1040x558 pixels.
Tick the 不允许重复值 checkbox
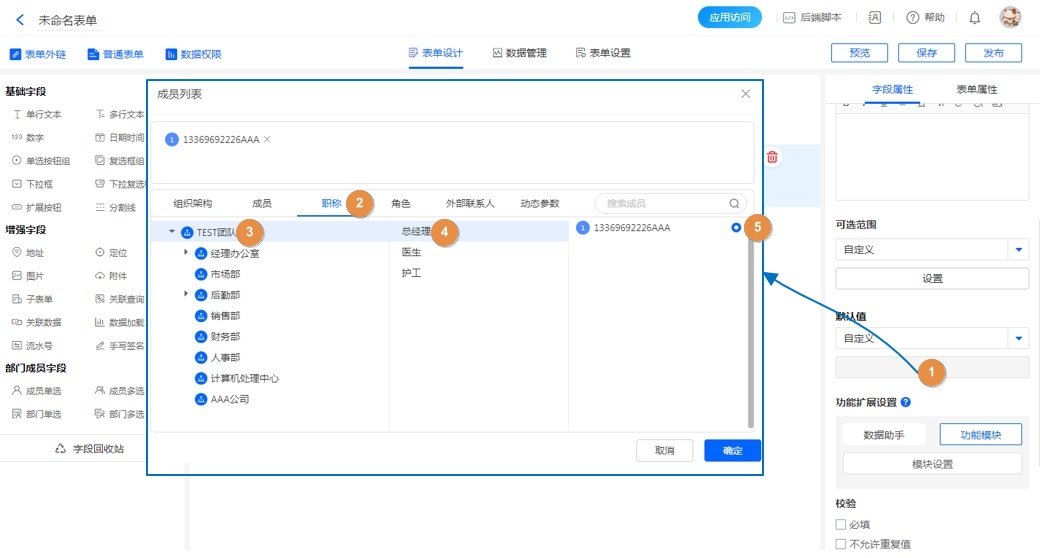[840, 544]
